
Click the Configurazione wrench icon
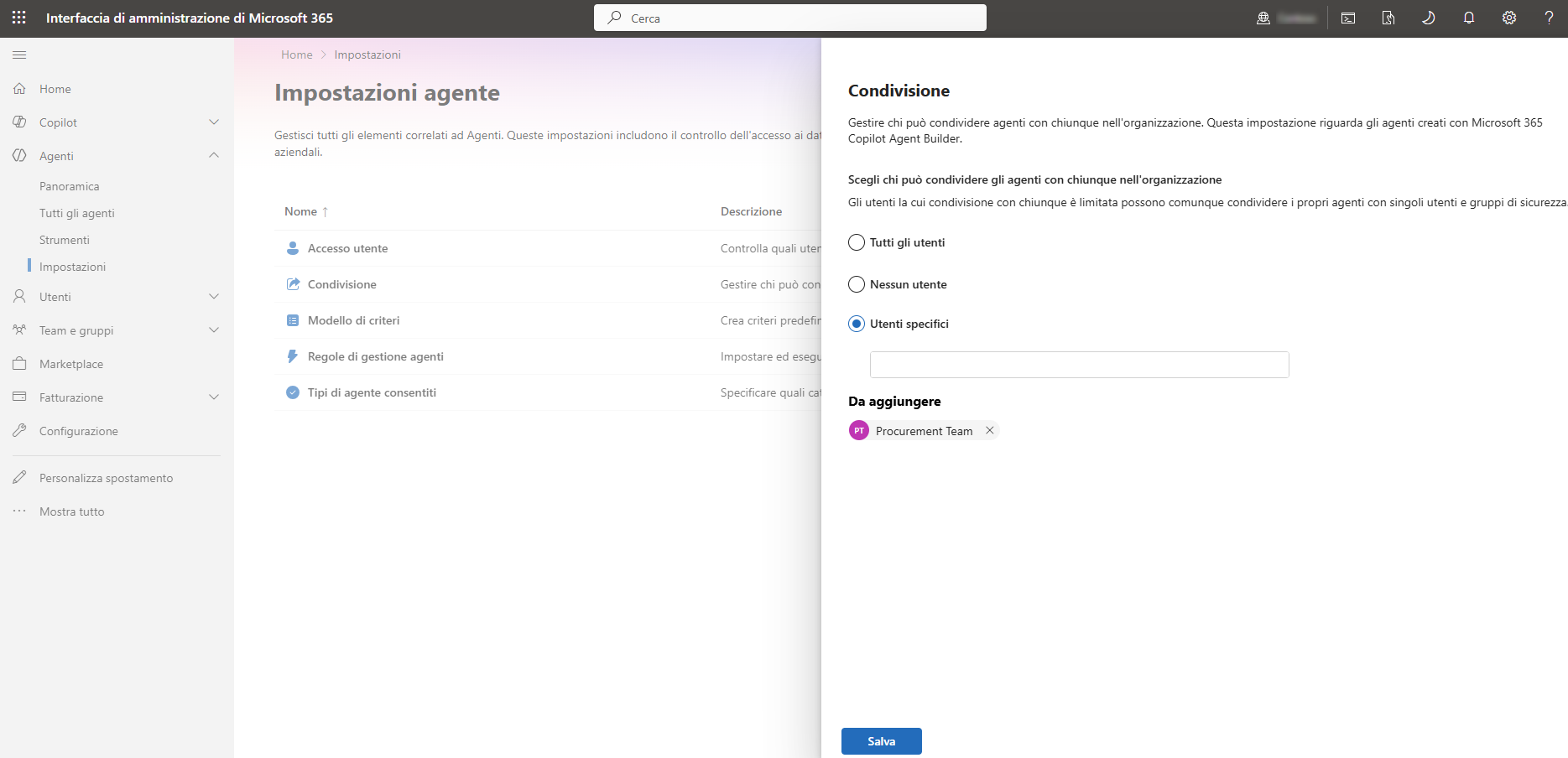click(x=19, y=430)
